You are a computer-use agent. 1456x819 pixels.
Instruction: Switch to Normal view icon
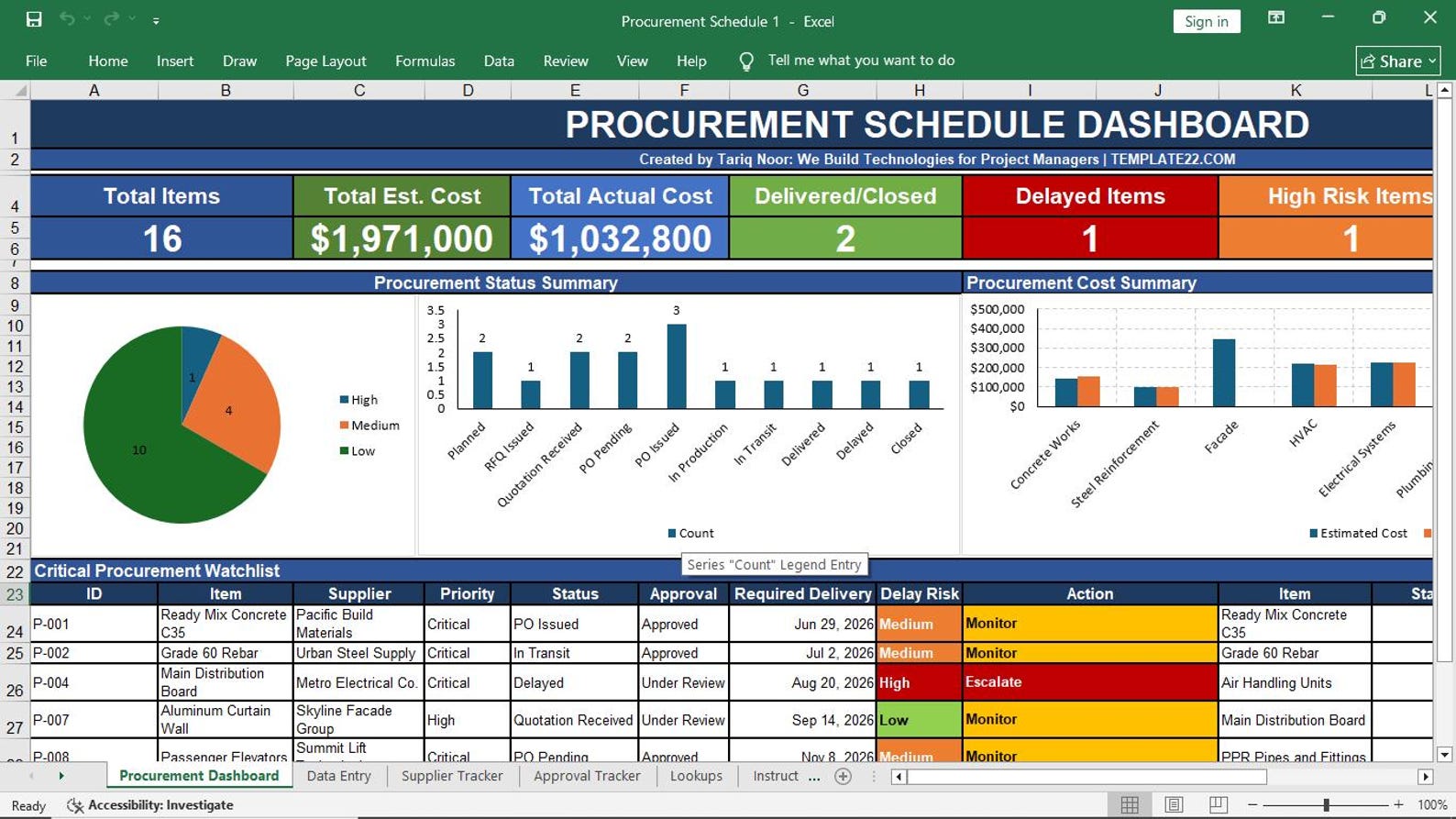pos(1130,805)
